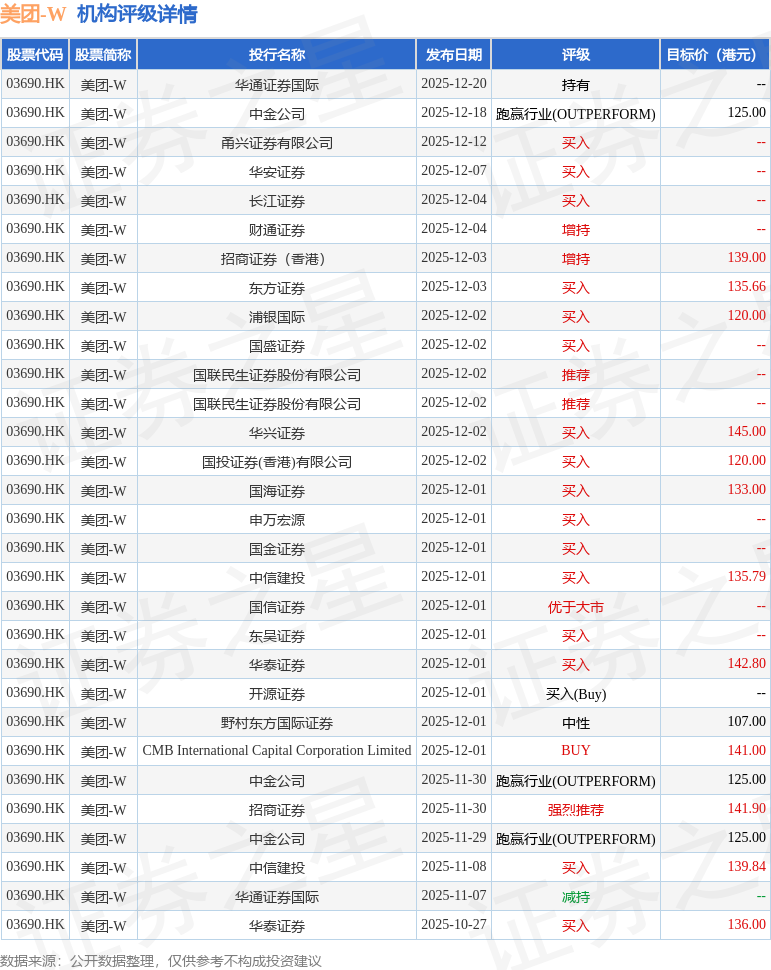Click the target price 136.00
Viewport: 771px width, 970px height.
pyautogui.click(x=746, y=924)
